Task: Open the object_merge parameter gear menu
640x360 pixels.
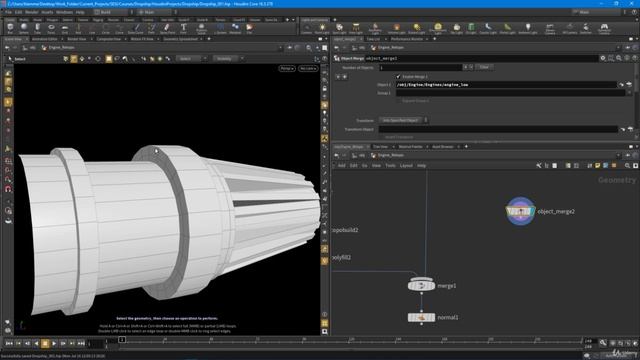Action: (x=603, y=58)
